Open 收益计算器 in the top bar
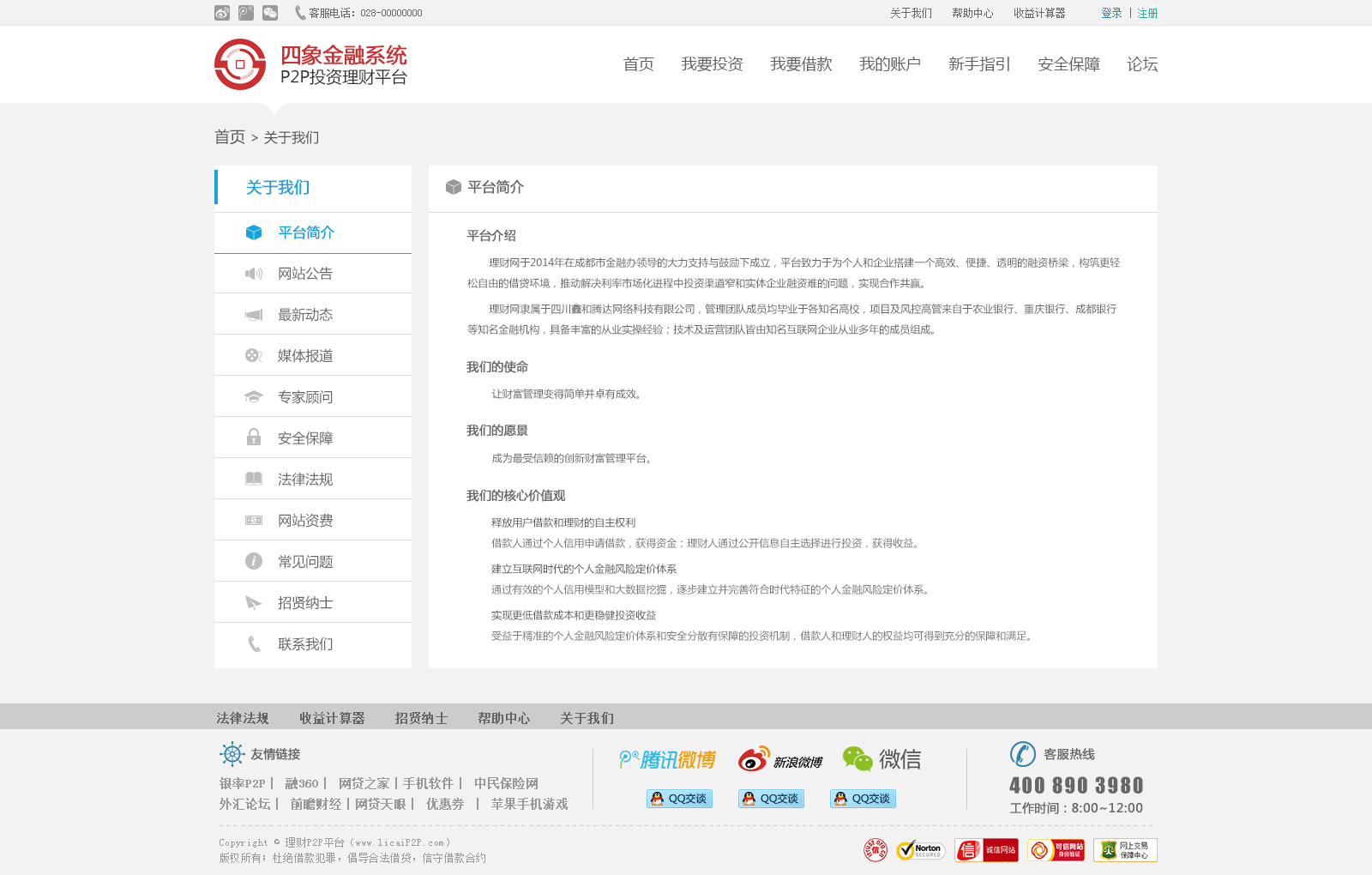This screenshot has height=875, width=1372. tap(1039, 13)
